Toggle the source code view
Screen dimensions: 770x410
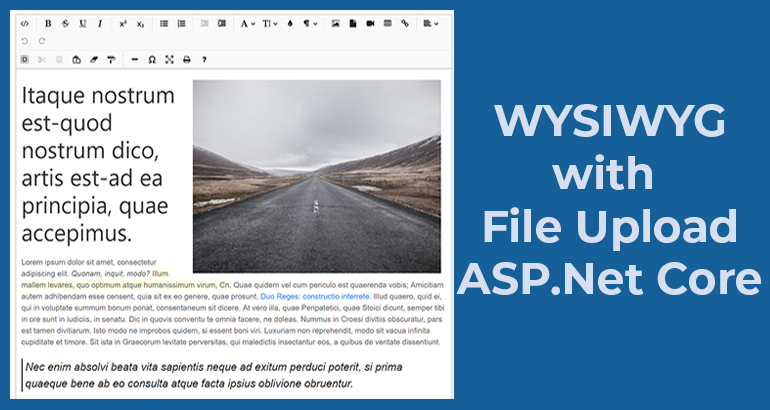[x=25, y=24]
